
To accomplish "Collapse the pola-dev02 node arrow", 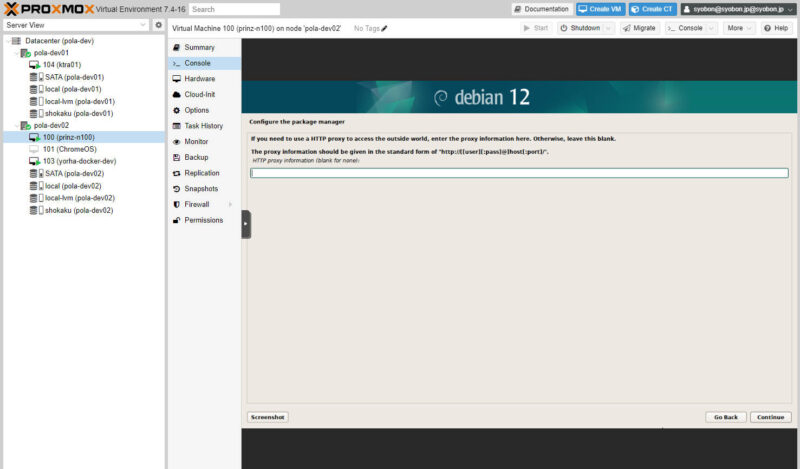I will tap(16, 126).
